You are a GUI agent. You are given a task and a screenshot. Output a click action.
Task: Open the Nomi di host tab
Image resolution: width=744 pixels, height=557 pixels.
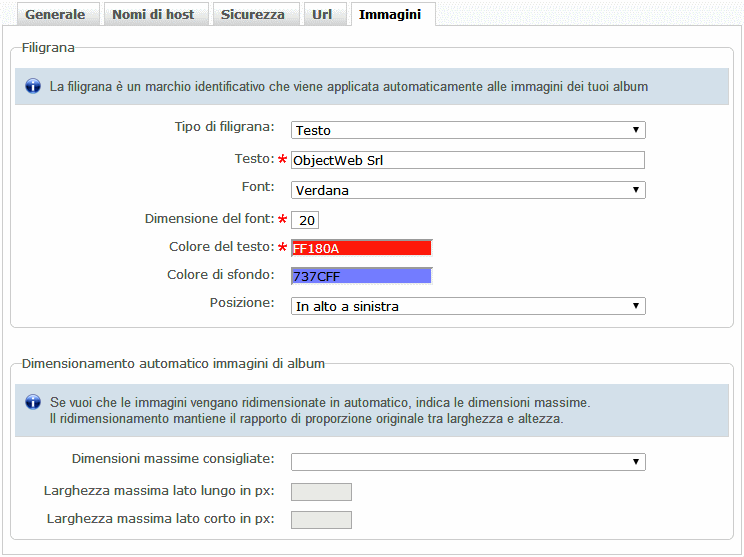153,15
